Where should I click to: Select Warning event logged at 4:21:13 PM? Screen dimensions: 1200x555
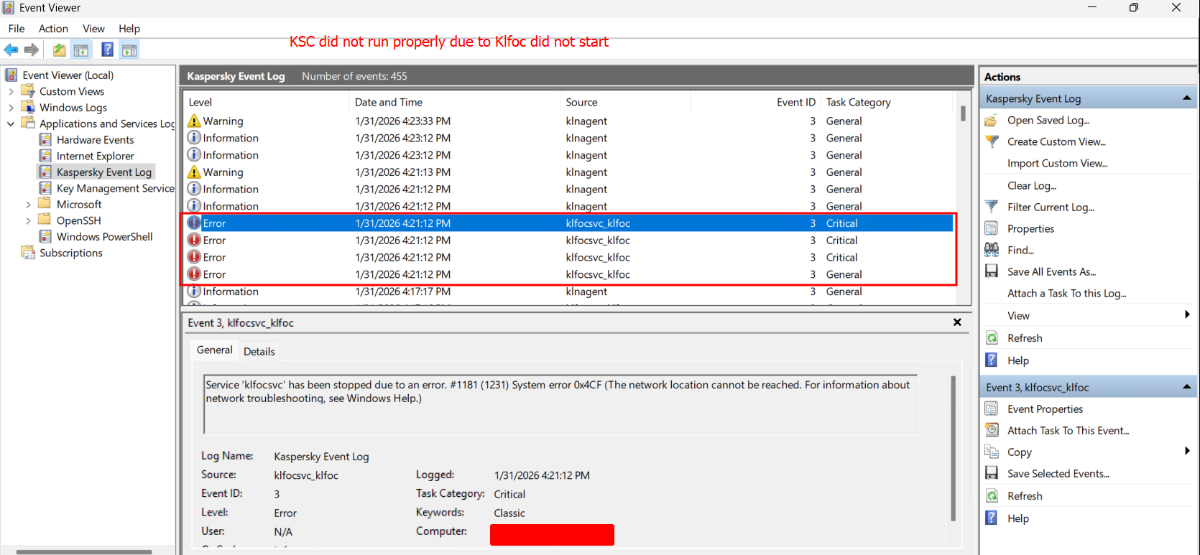pyautogui.click(x=568, y=172)
